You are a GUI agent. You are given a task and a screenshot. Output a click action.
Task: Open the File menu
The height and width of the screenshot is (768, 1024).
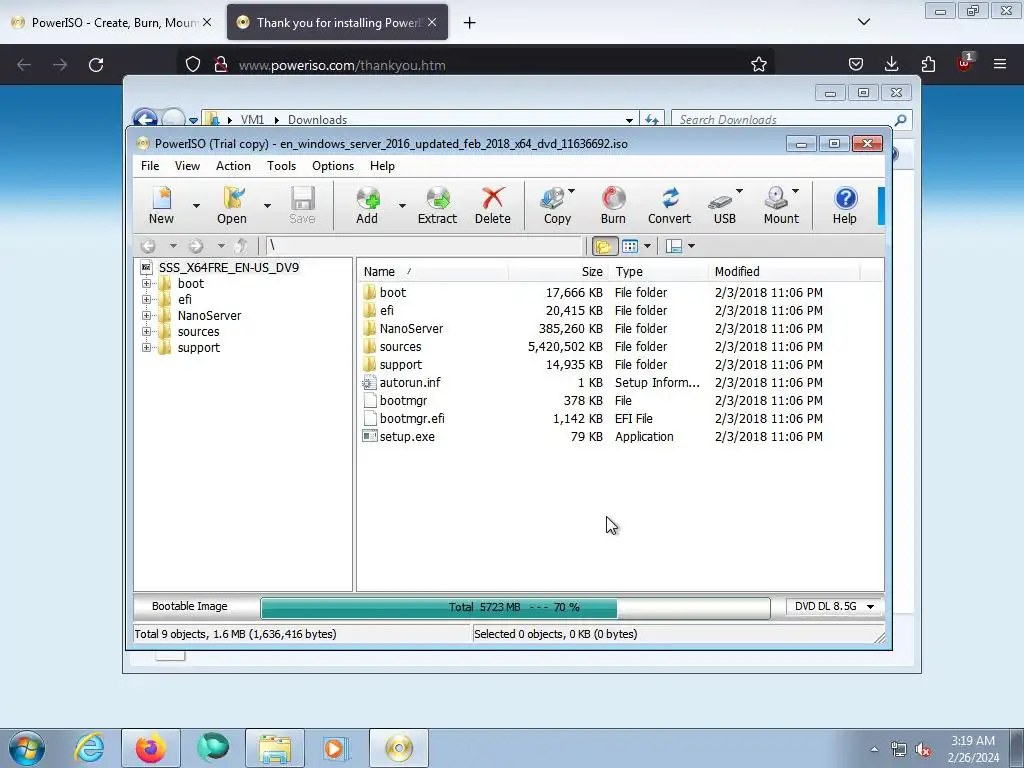coord(150,166)
